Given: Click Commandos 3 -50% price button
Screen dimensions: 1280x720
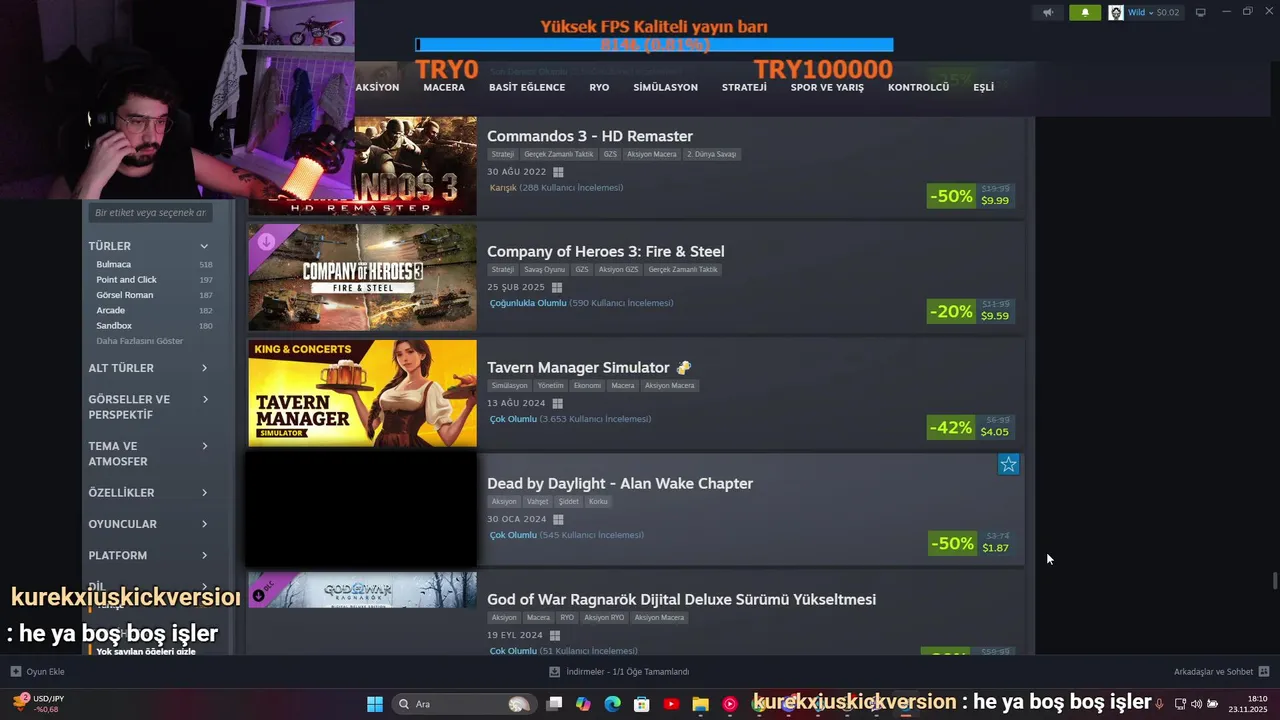Looking at the screenshot, I should pyautogui.click(x=970, y=196).
